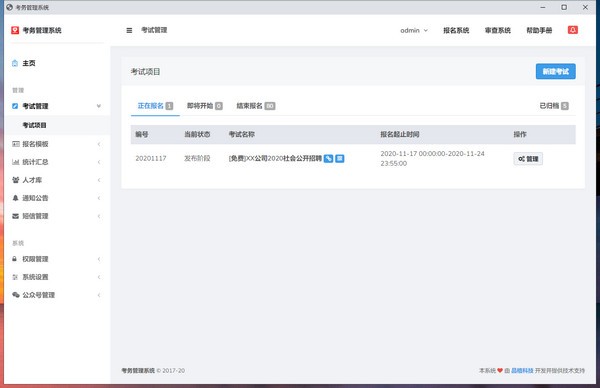Image resolution: width=600 pixels, height=388 pixels.
Task: Click the 管理 button for exam 20201117
Action: pyautogui.click(x=528, y=159)
